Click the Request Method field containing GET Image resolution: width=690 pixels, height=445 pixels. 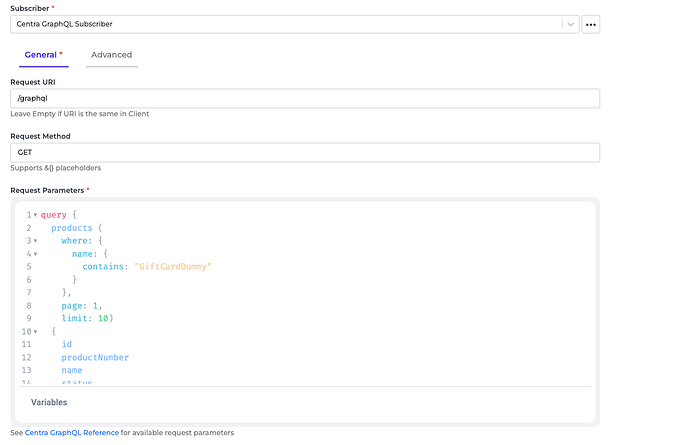click(x=305, y=152)
